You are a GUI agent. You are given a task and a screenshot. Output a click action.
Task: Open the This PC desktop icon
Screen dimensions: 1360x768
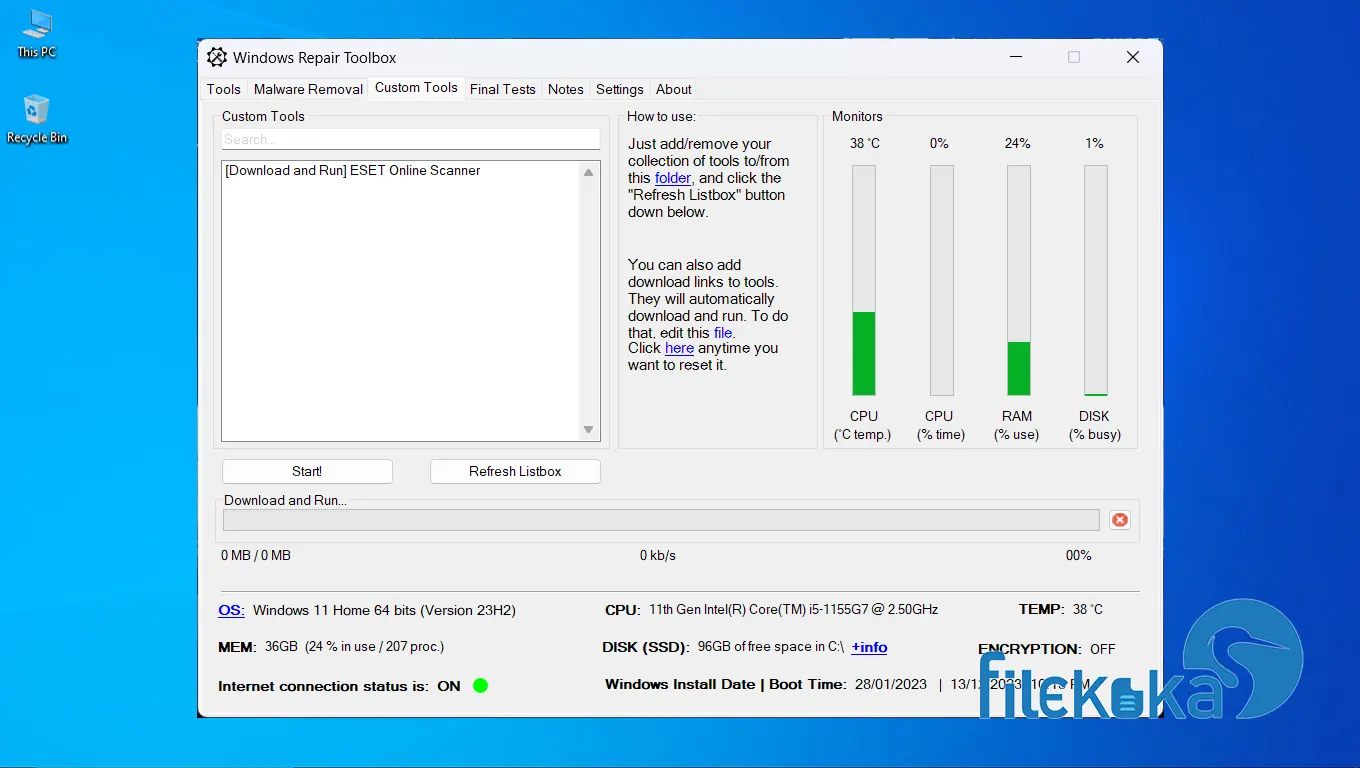tap(37, 33)
